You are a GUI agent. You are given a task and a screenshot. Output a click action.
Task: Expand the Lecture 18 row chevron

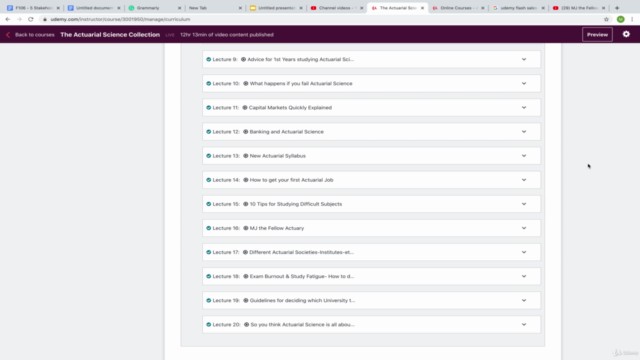(x=524, y=276)
